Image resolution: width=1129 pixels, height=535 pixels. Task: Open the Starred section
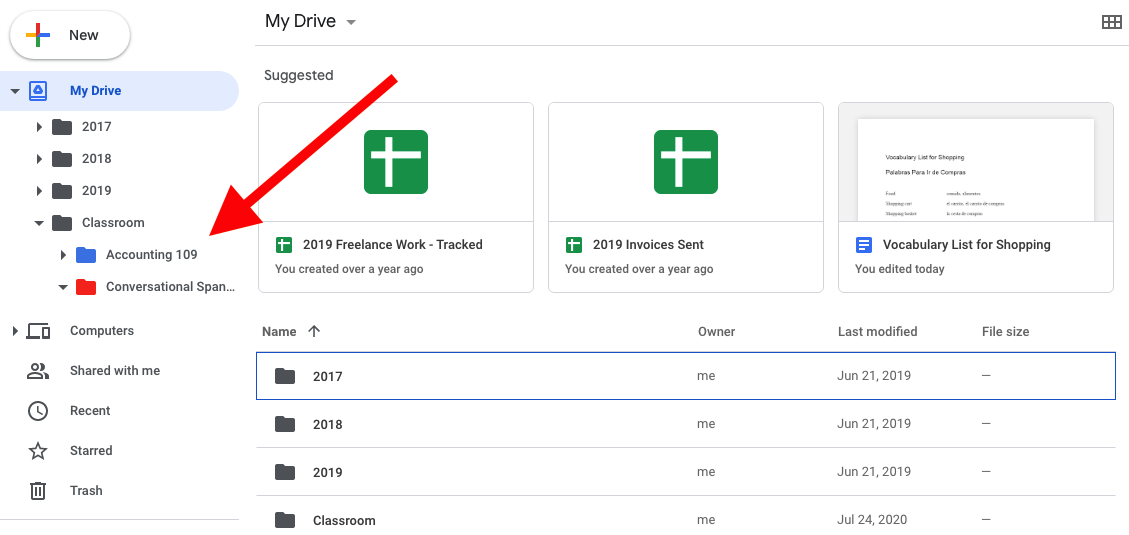coord(91,450)
